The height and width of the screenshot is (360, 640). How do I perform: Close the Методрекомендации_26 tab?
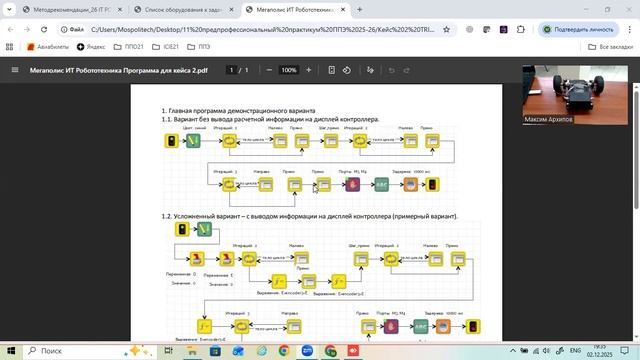click(x=120, y=9)
